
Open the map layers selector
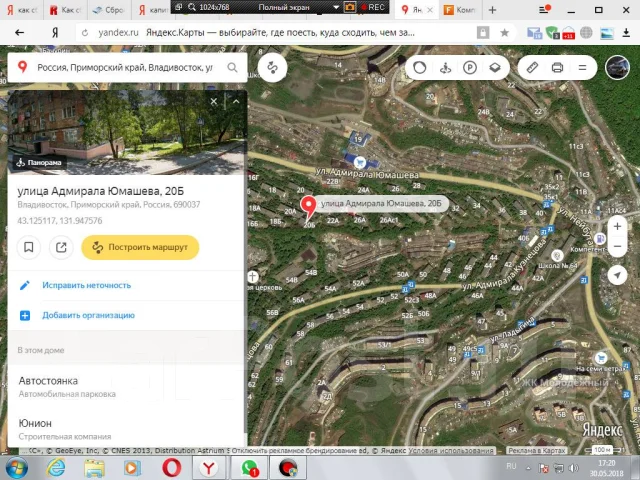495,67
